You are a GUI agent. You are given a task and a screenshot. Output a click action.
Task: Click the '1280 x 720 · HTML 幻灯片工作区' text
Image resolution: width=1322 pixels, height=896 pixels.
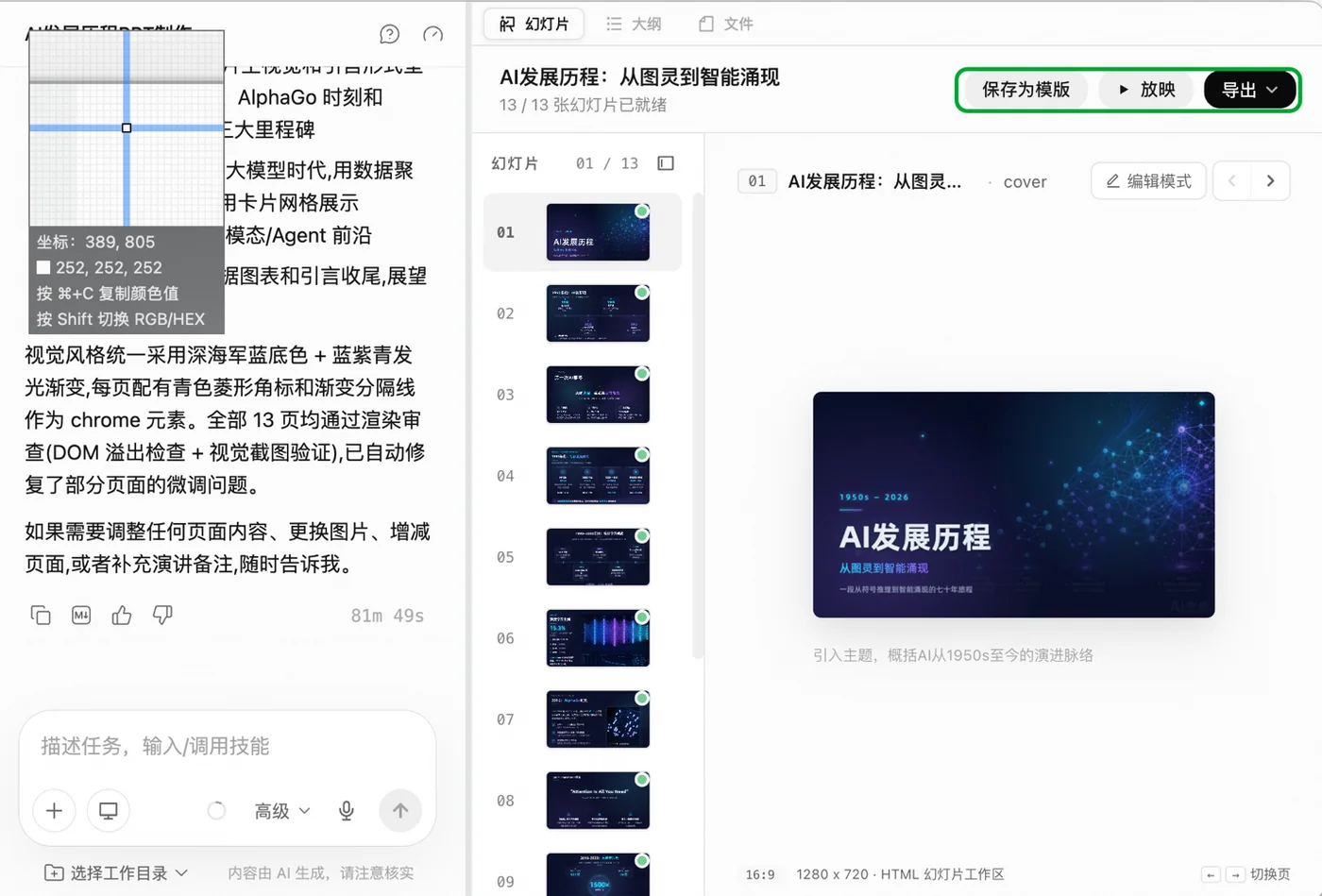pos(900,874)
